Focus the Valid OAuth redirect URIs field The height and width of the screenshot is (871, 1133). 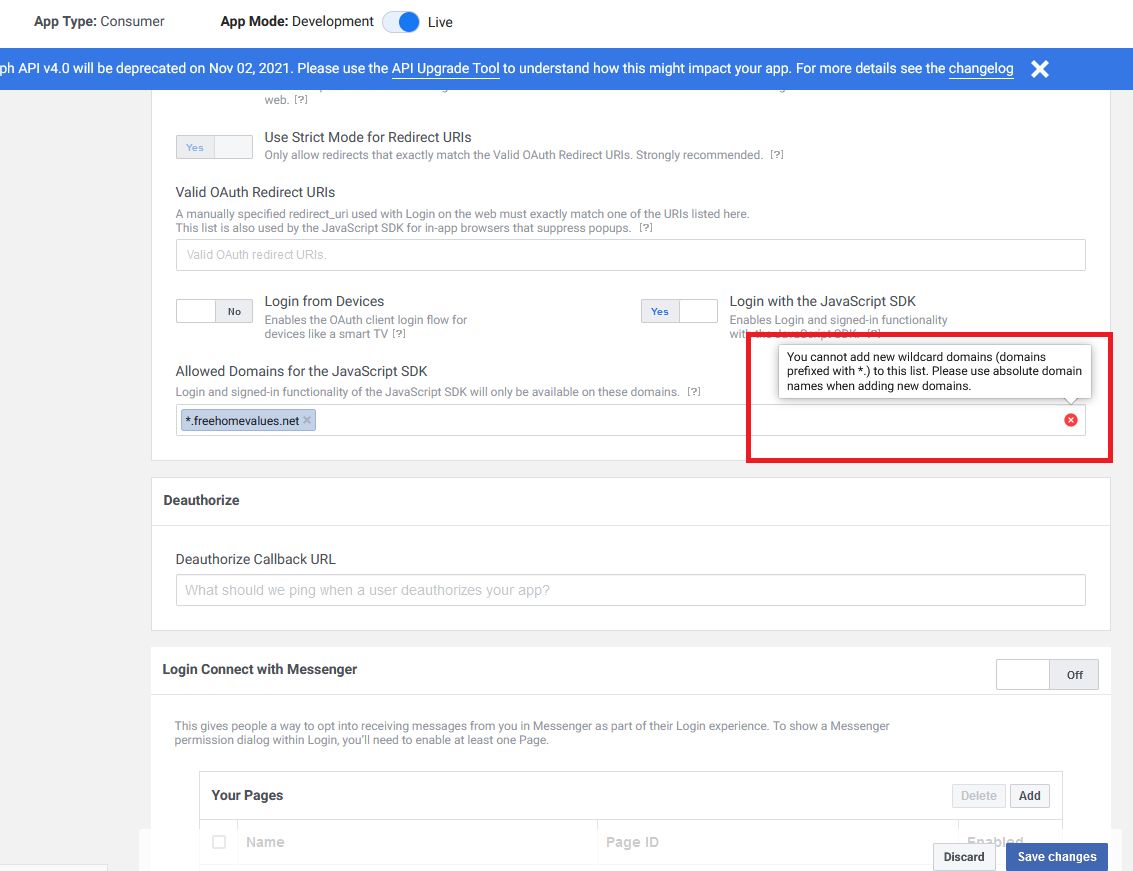coord(630,255)
